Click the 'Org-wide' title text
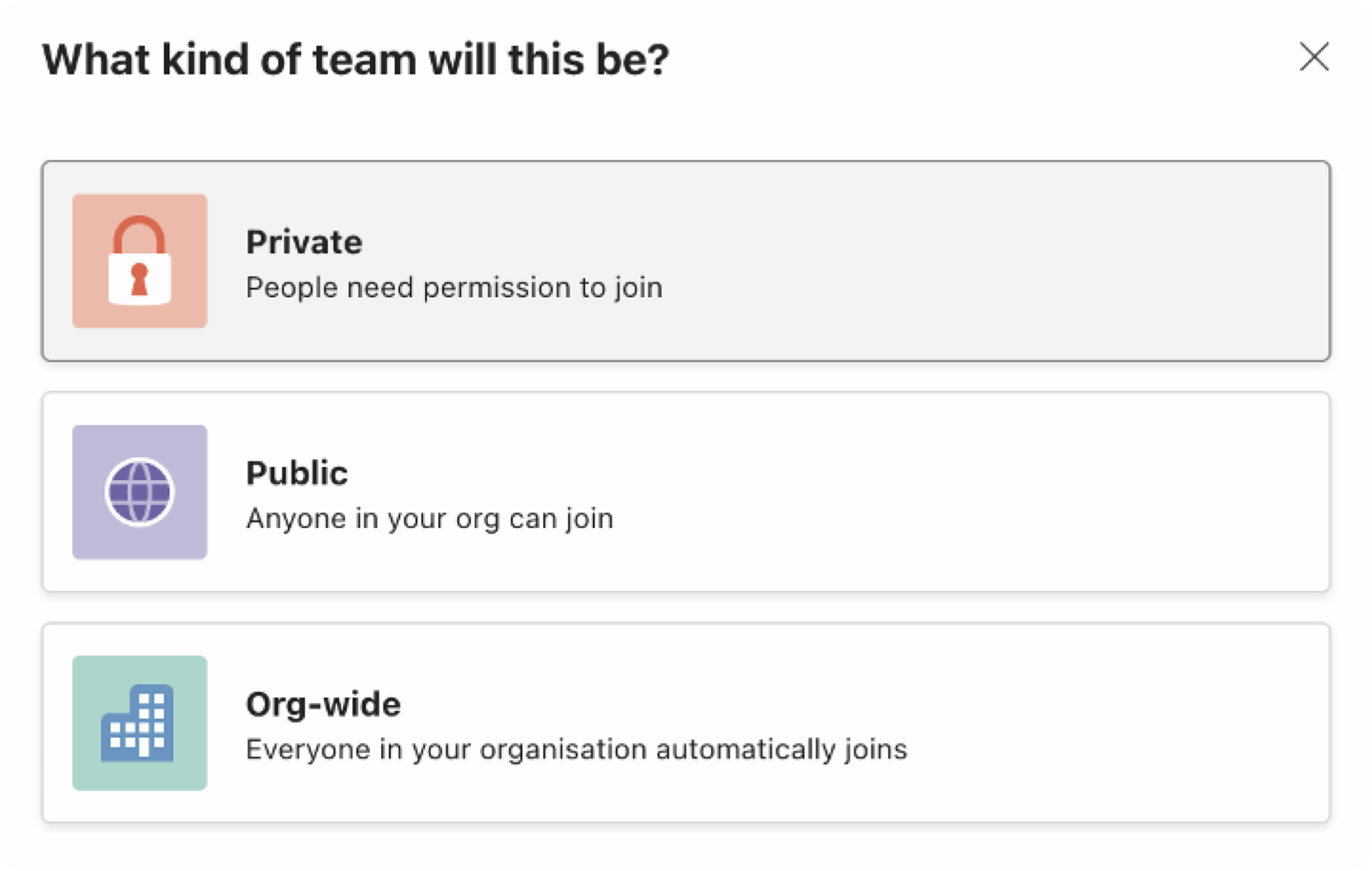1372x871 pixels. [323, 704]
